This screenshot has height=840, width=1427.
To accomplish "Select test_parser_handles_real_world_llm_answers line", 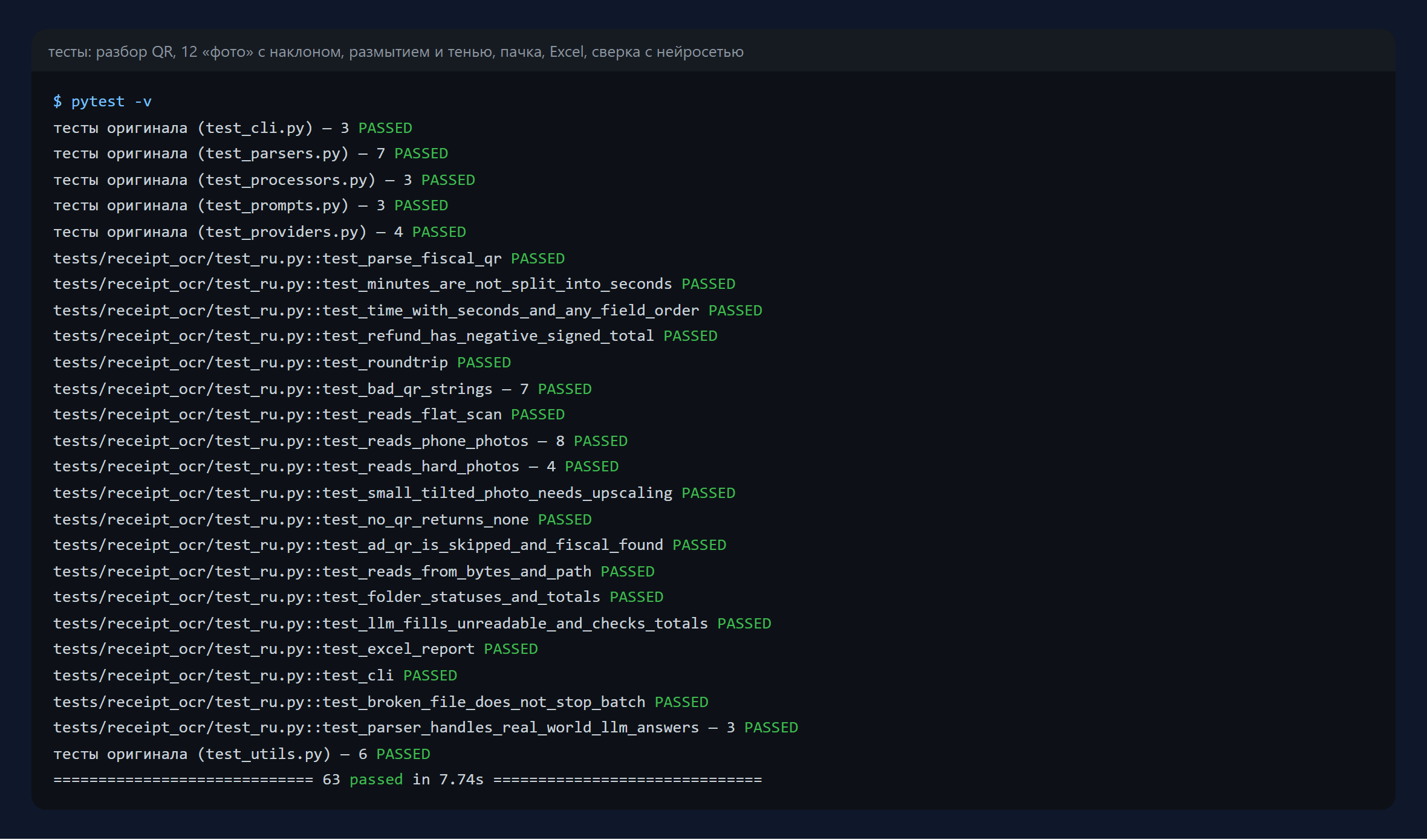I will (x=426, y=728).
